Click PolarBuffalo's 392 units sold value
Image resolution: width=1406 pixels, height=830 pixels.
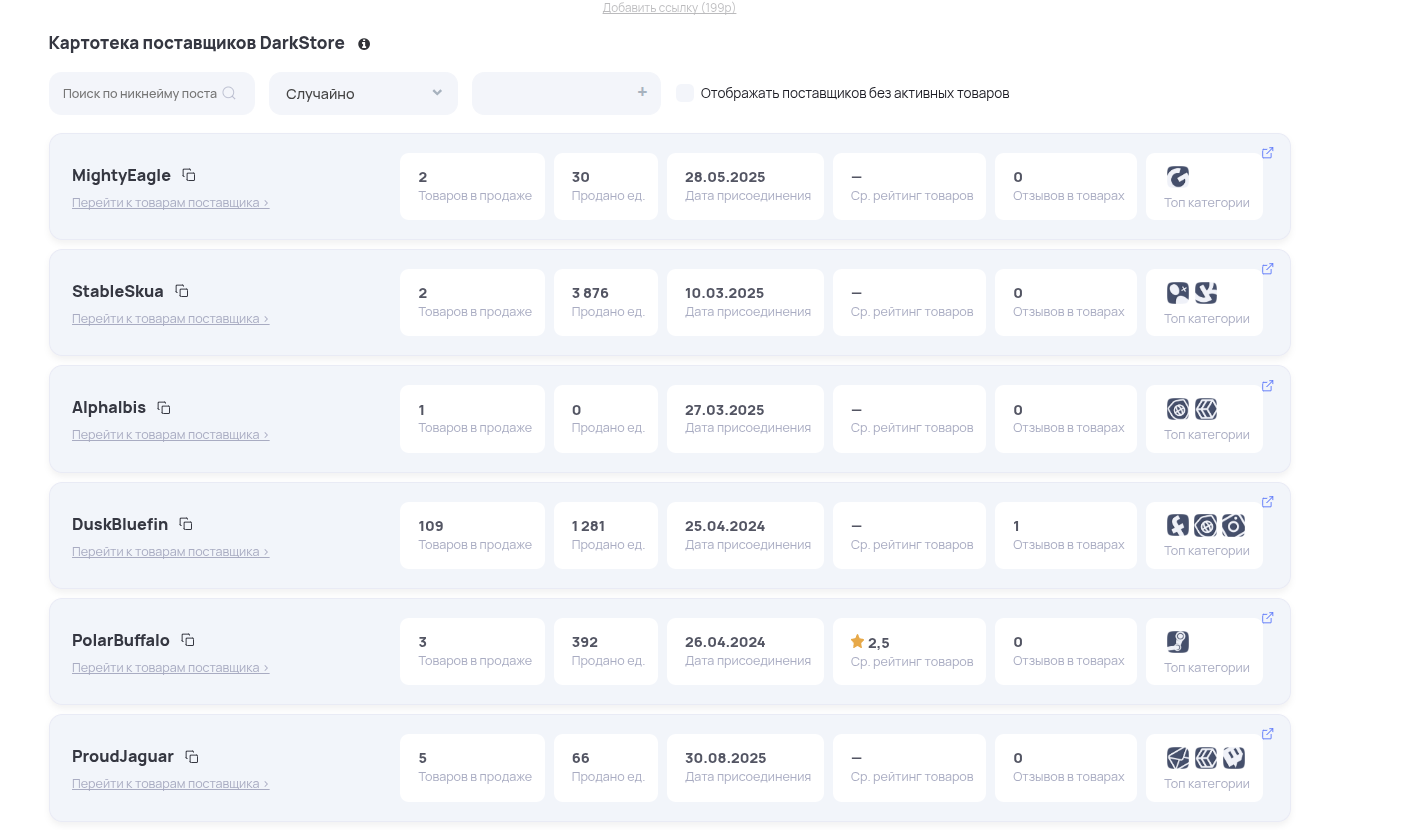point(585,642)
